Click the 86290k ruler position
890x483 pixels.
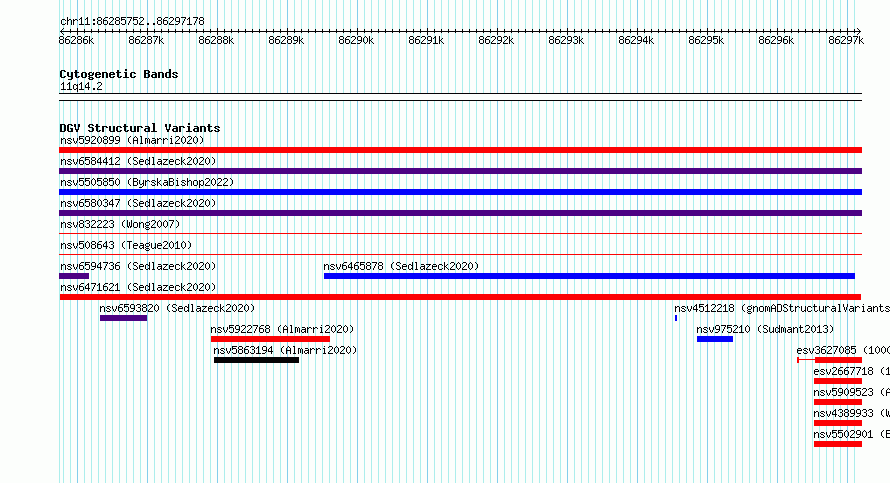click(356, 40)
